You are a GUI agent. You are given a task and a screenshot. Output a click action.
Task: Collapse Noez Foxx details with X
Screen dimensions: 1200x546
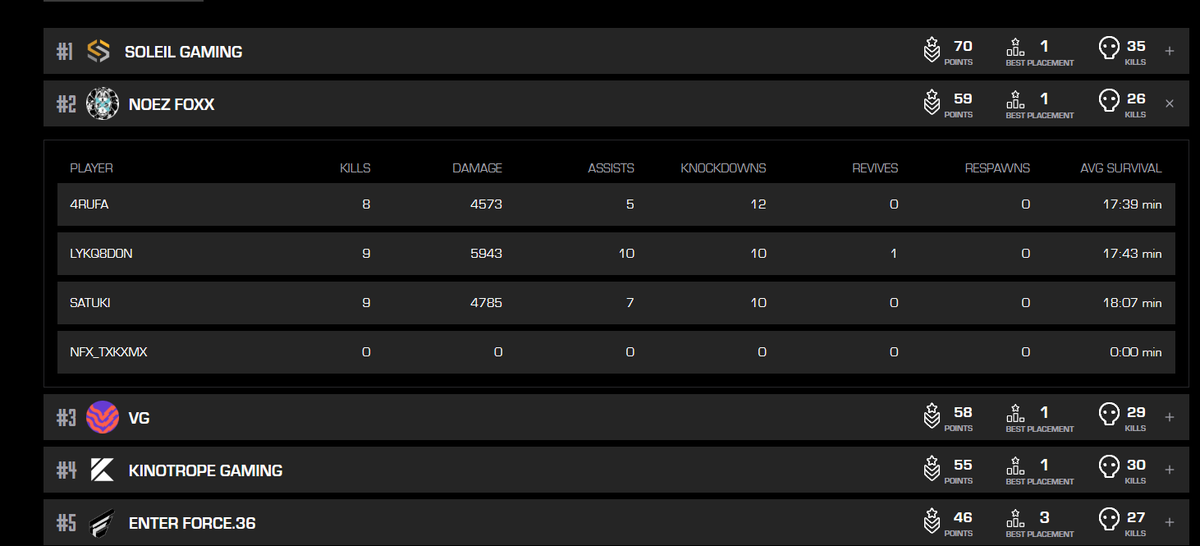[x=1170, y=104]
